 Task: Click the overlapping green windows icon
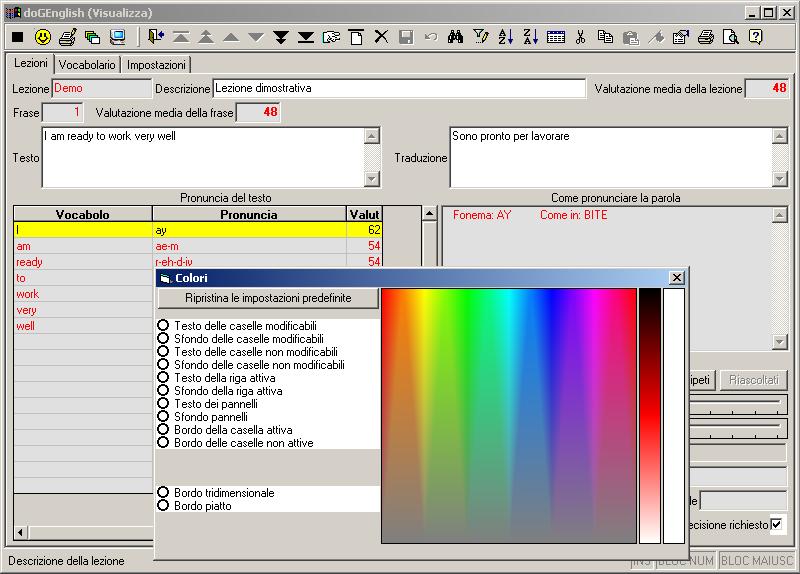92,37
